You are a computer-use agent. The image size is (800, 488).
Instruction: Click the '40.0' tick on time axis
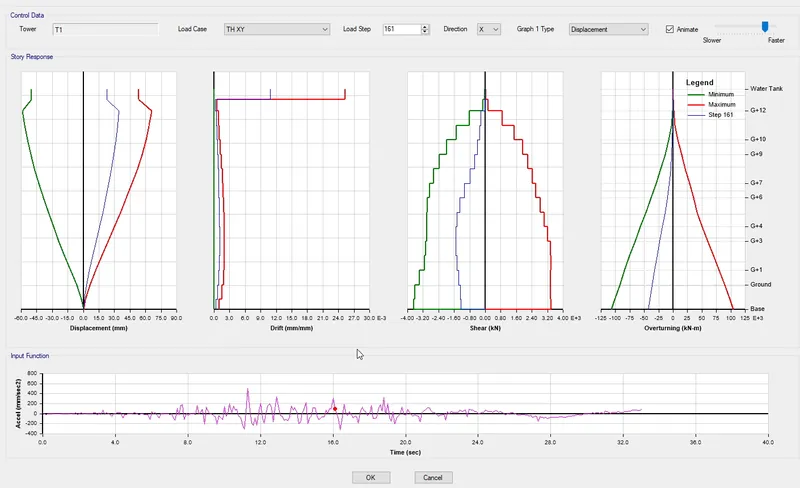tap(768, 443)
